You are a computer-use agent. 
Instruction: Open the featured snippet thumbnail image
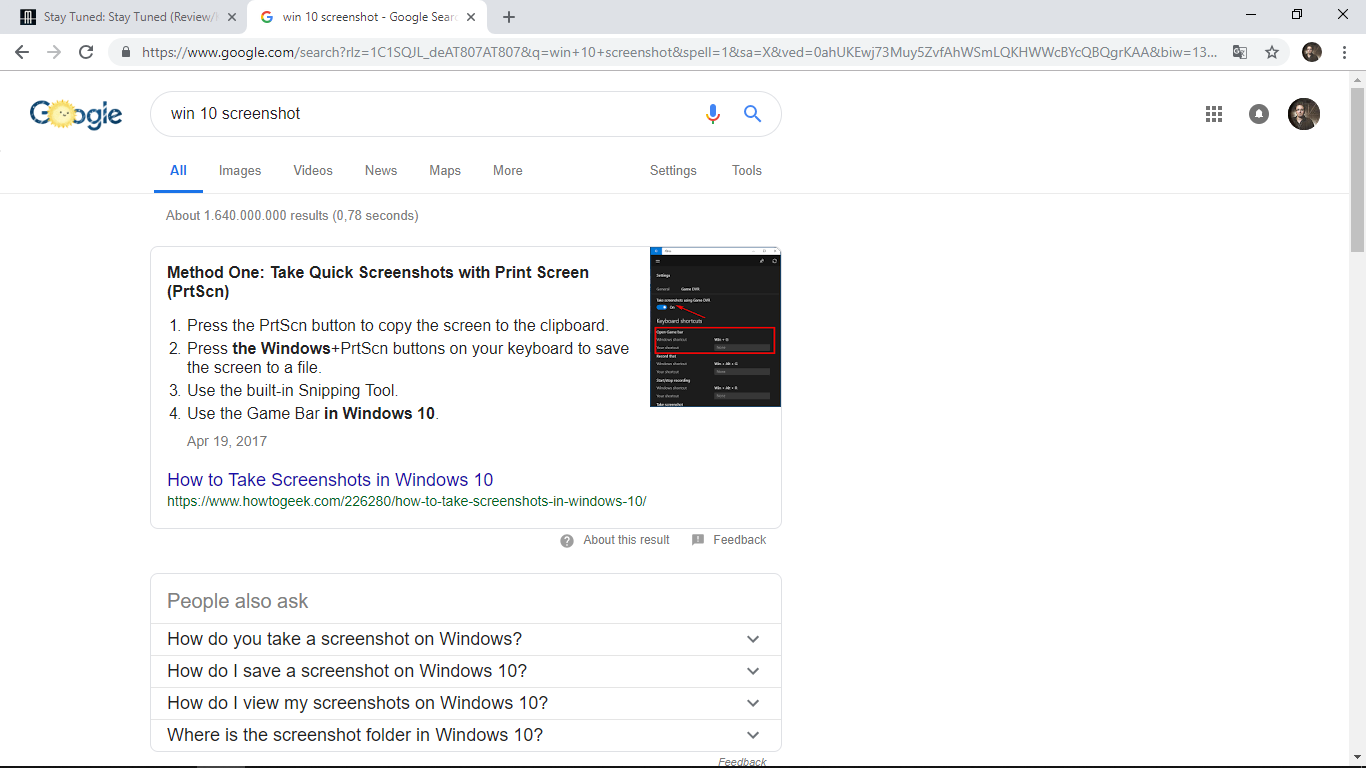click(715, 327)
